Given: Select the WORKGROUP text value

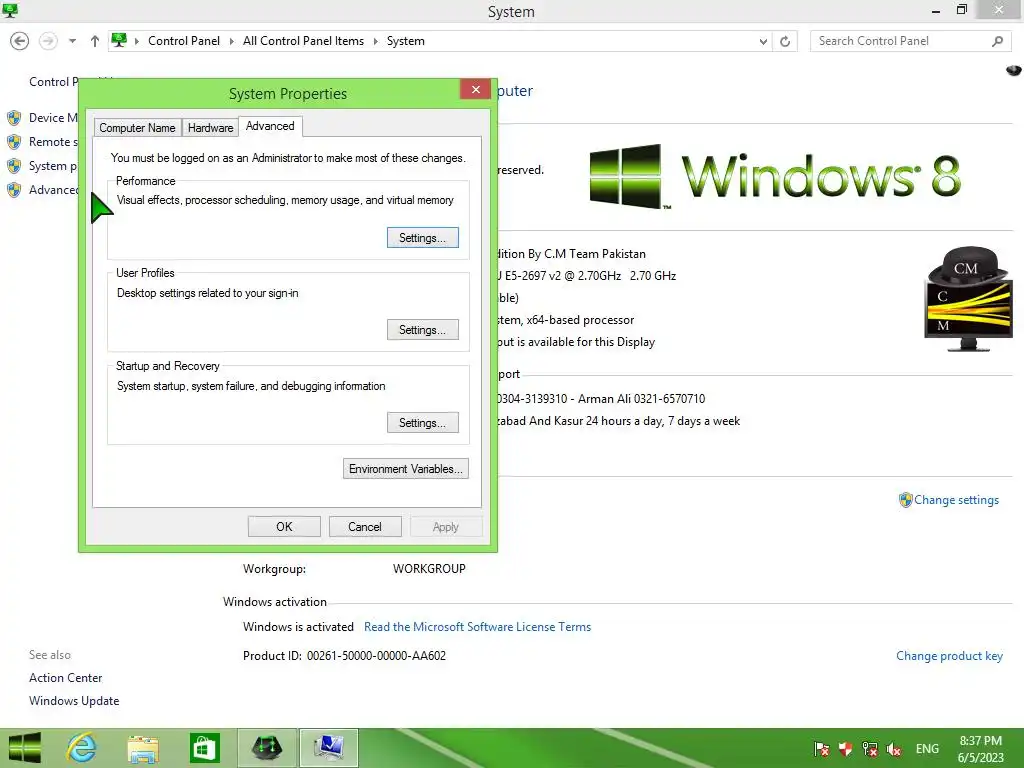Looking at the screenshot, I should [429, 569].
